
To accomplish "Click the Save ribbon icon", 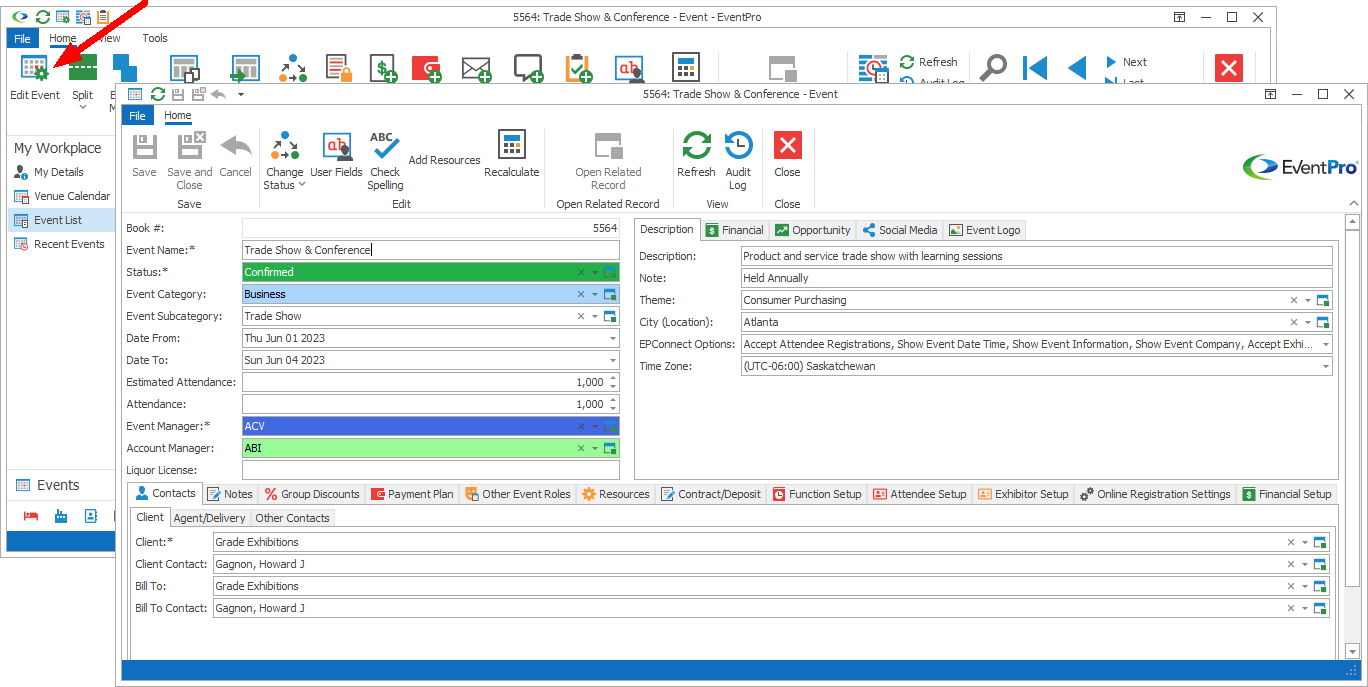I will (145, 146).
